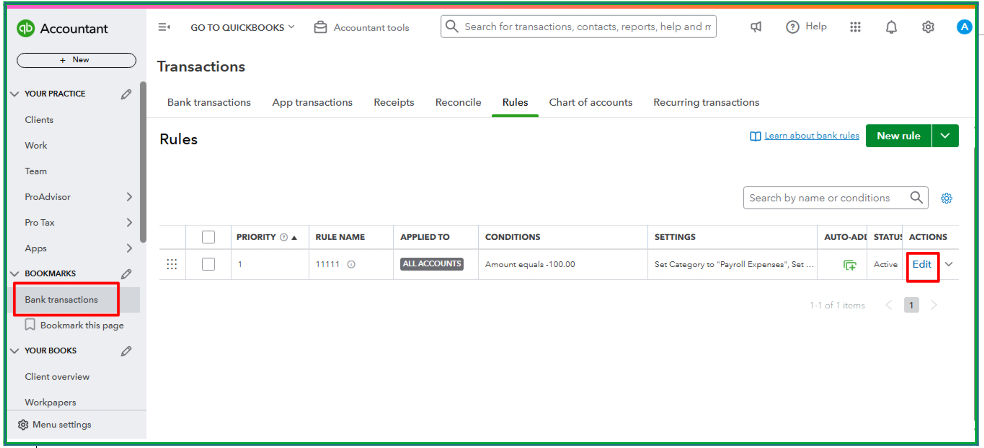984x448 pixels.
Task: Open Team in the sidebar
Action: (36, 171)
